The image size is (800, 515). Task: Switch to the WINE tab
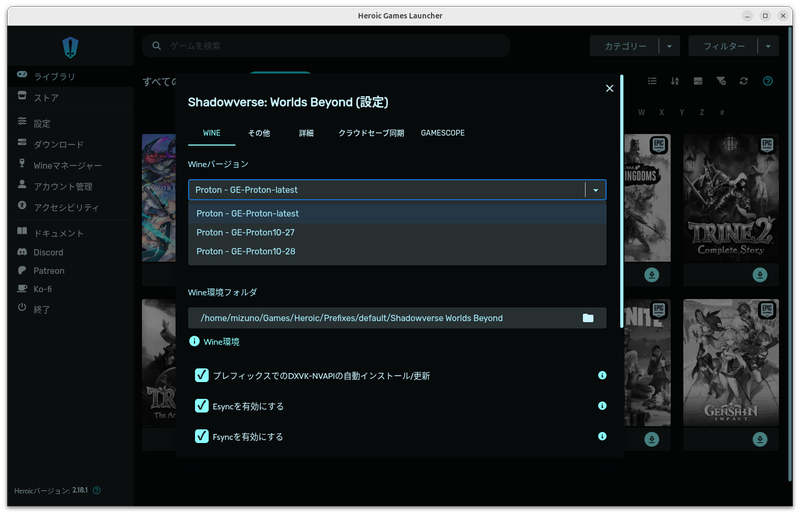click(212, 133)
